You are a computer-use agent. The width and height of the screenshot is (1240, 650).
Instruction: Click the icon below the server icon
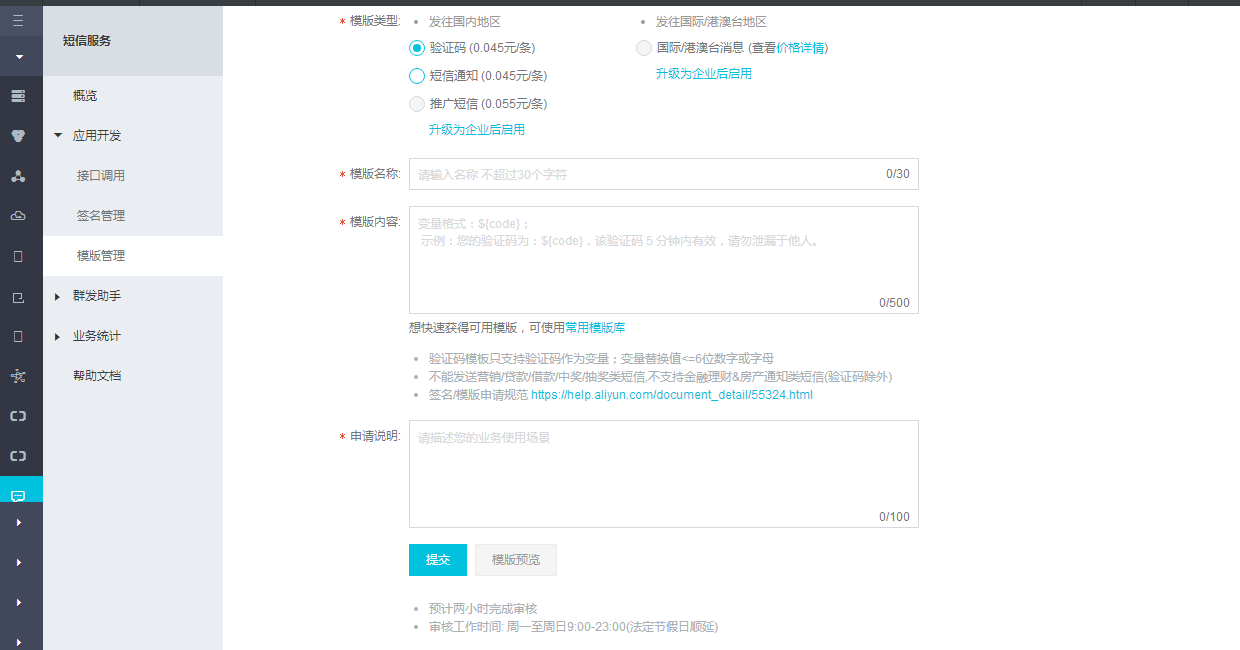click(18, 136)
